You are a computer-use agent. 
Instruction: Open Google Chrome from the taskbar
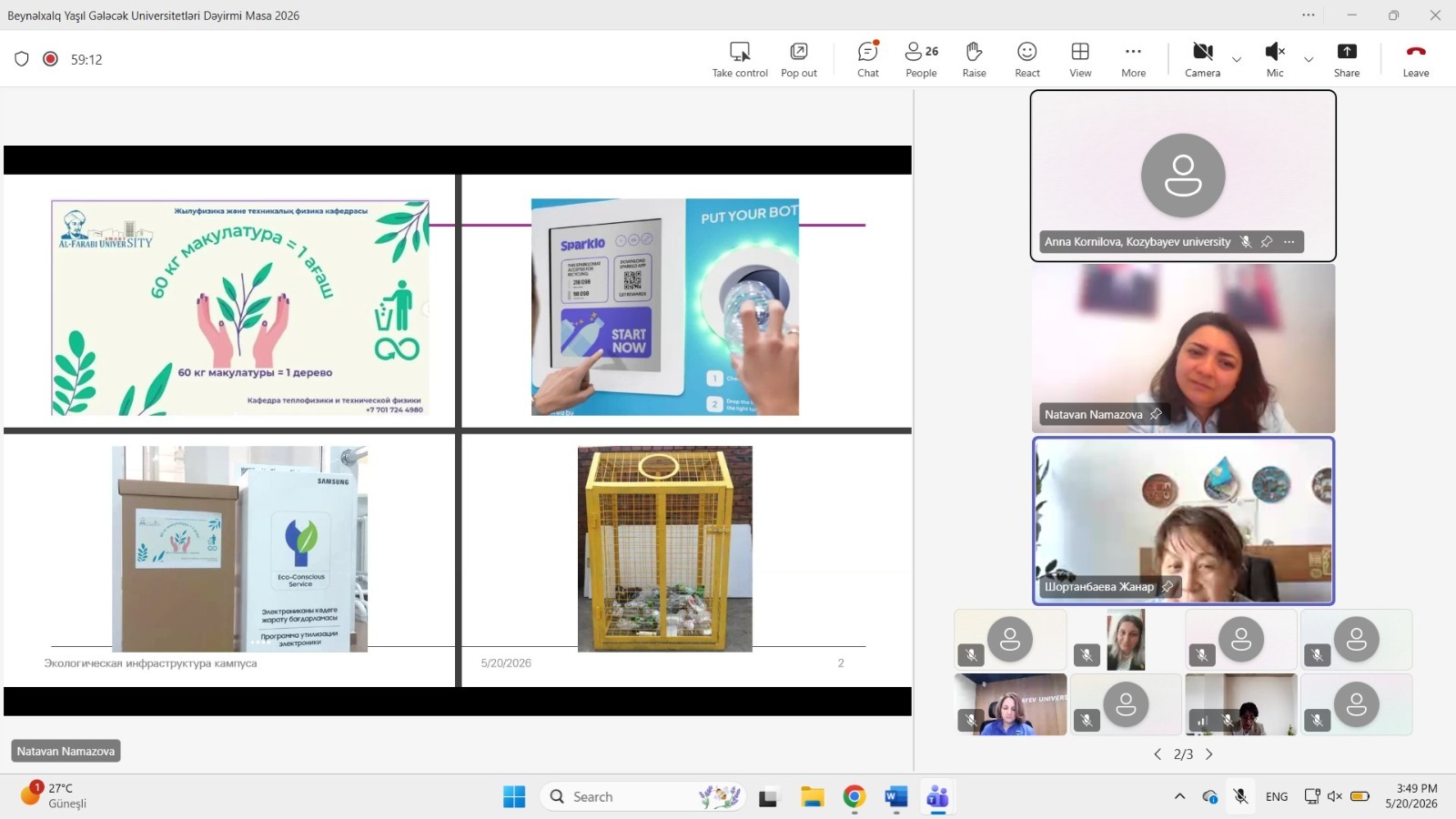854,797
